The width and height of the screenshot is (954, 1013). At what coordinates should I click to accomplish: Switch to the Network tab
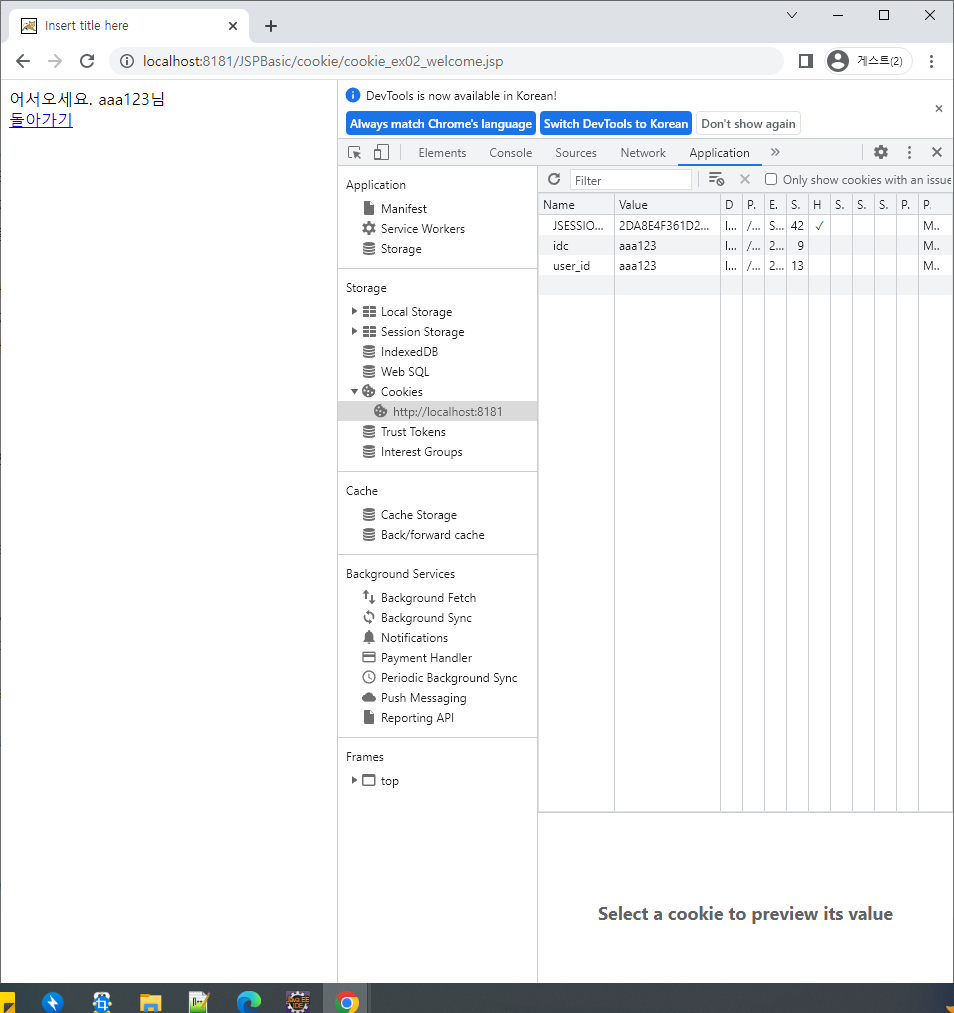coord(643,153)
